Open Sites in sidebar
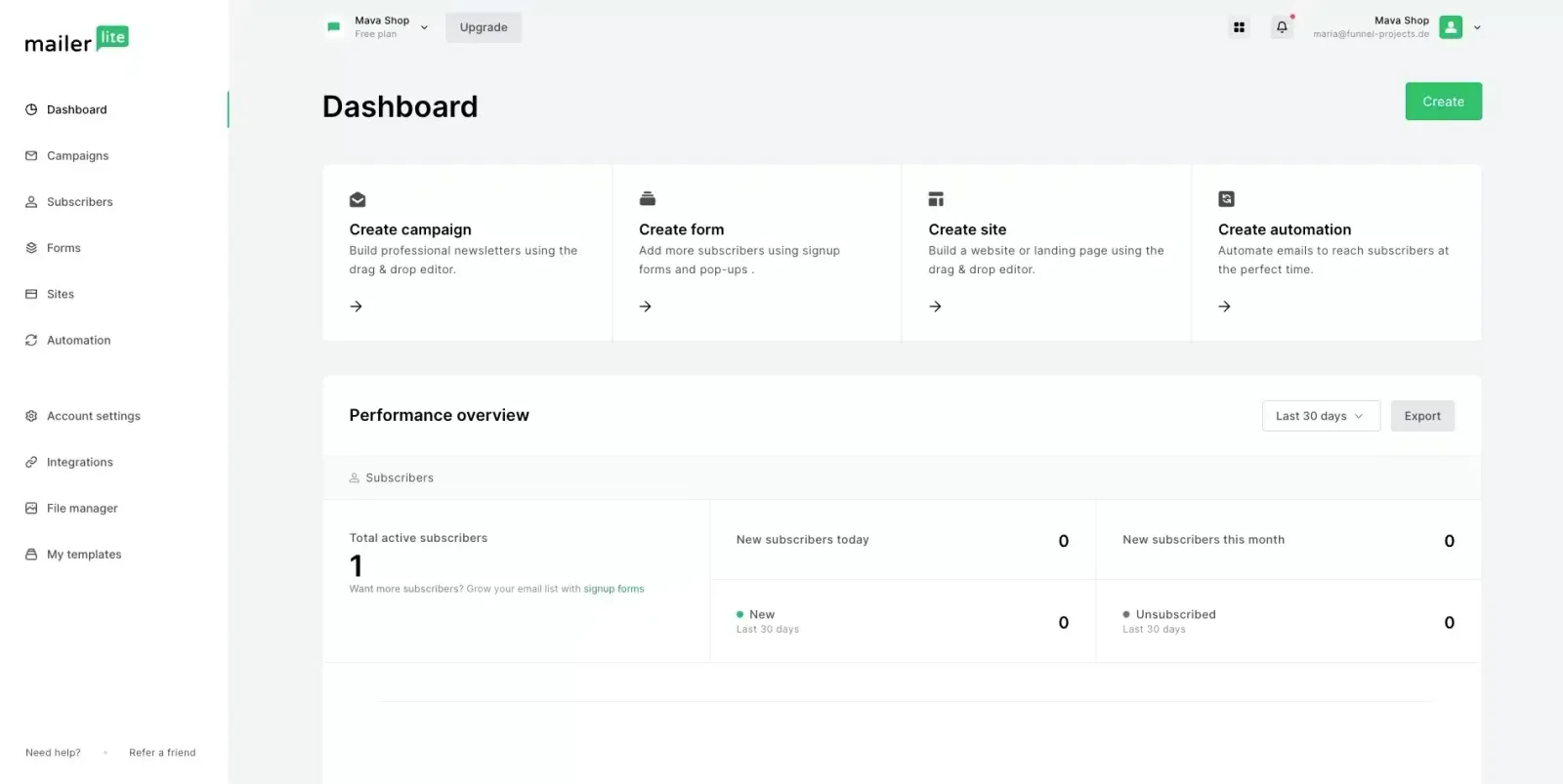1563x784 pixels. pos(61,294)
